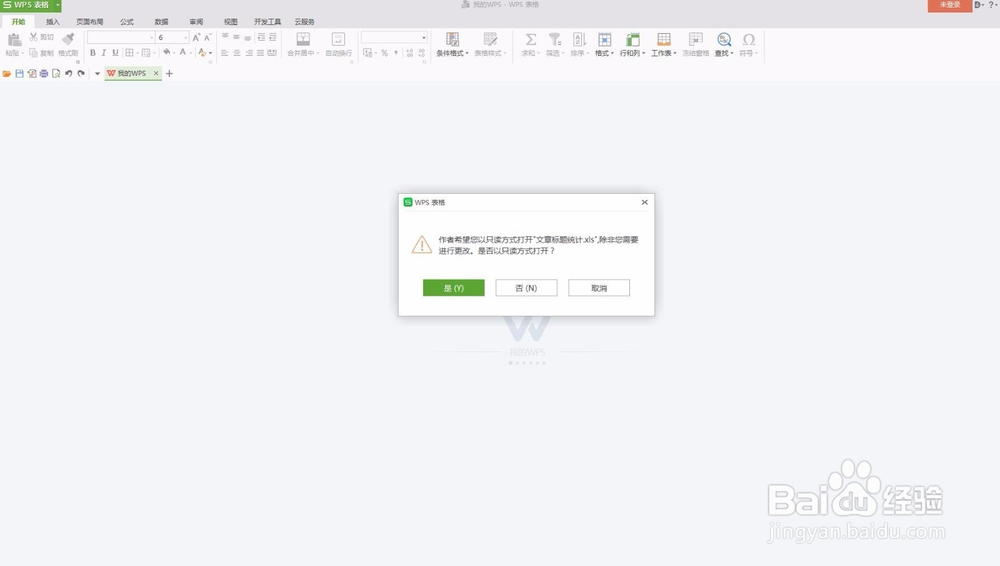The image size is (1000, 566).
Task: Toggle italic formatting
Action: pyautogui.click(x=104, y=53)
